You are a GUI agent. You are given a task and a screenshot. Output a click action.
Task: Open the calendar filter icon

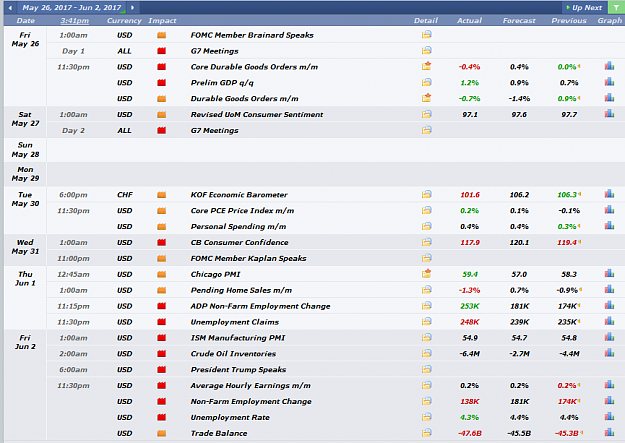616,8
